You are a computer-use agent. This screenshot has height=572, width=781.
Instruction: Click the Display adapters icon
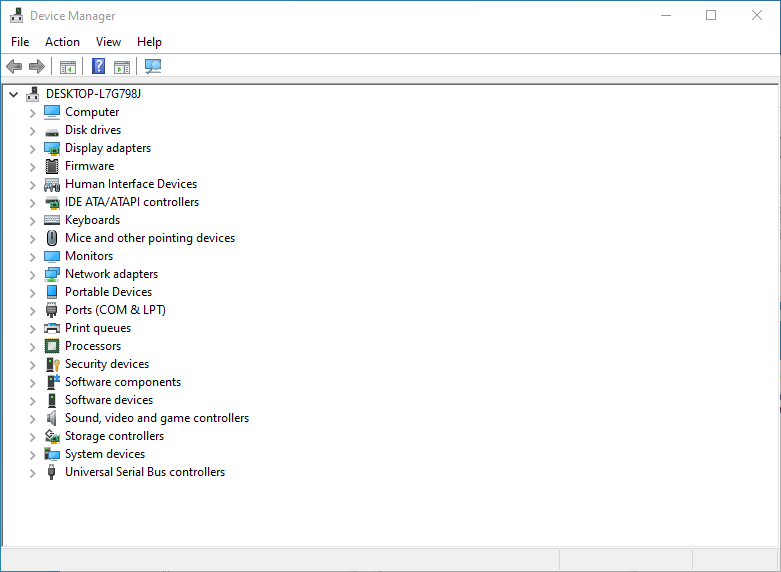(x=52, y=148)
